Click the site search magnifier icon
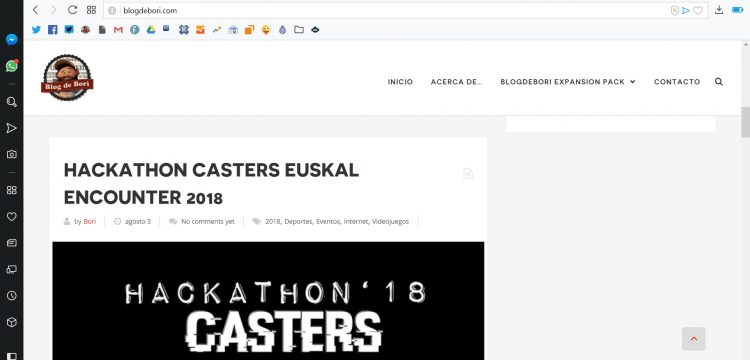 coord(718,82)
